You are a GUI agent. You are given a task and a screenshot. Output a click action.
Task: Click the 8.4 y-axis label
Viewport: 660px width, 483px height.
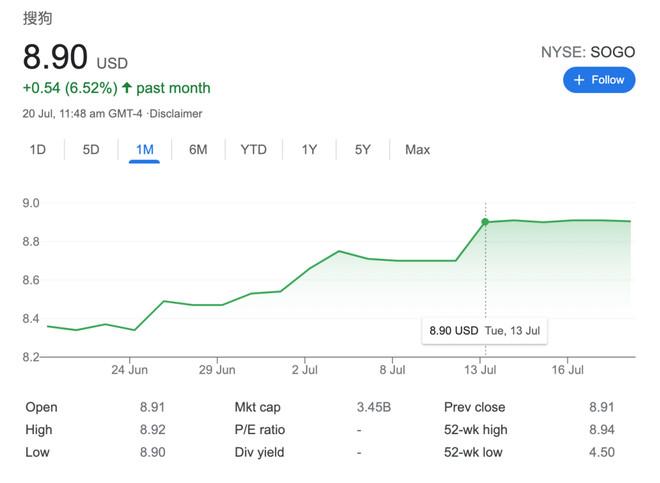click(x=31, y=319)
